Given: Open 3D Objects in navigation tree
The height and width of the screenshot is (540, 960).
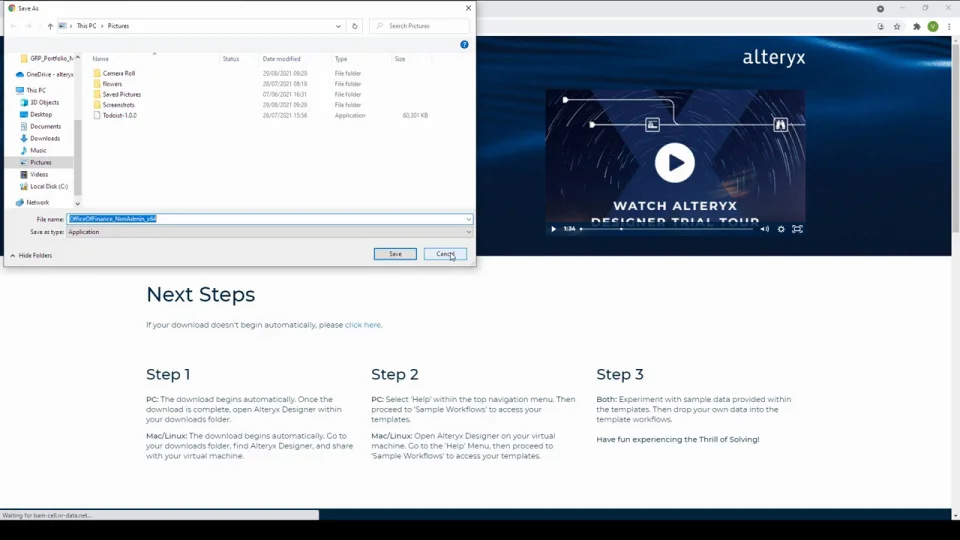Looking at the screenshot, I should 44,102.
